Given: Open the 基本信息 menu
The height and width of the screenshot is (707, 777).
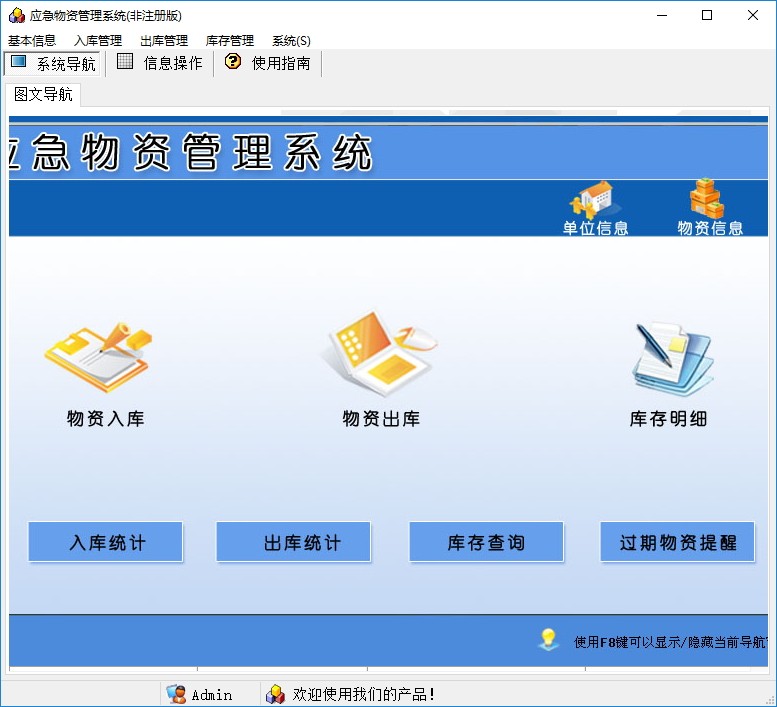Looking at the screenshot, I should tap(32, 41).
